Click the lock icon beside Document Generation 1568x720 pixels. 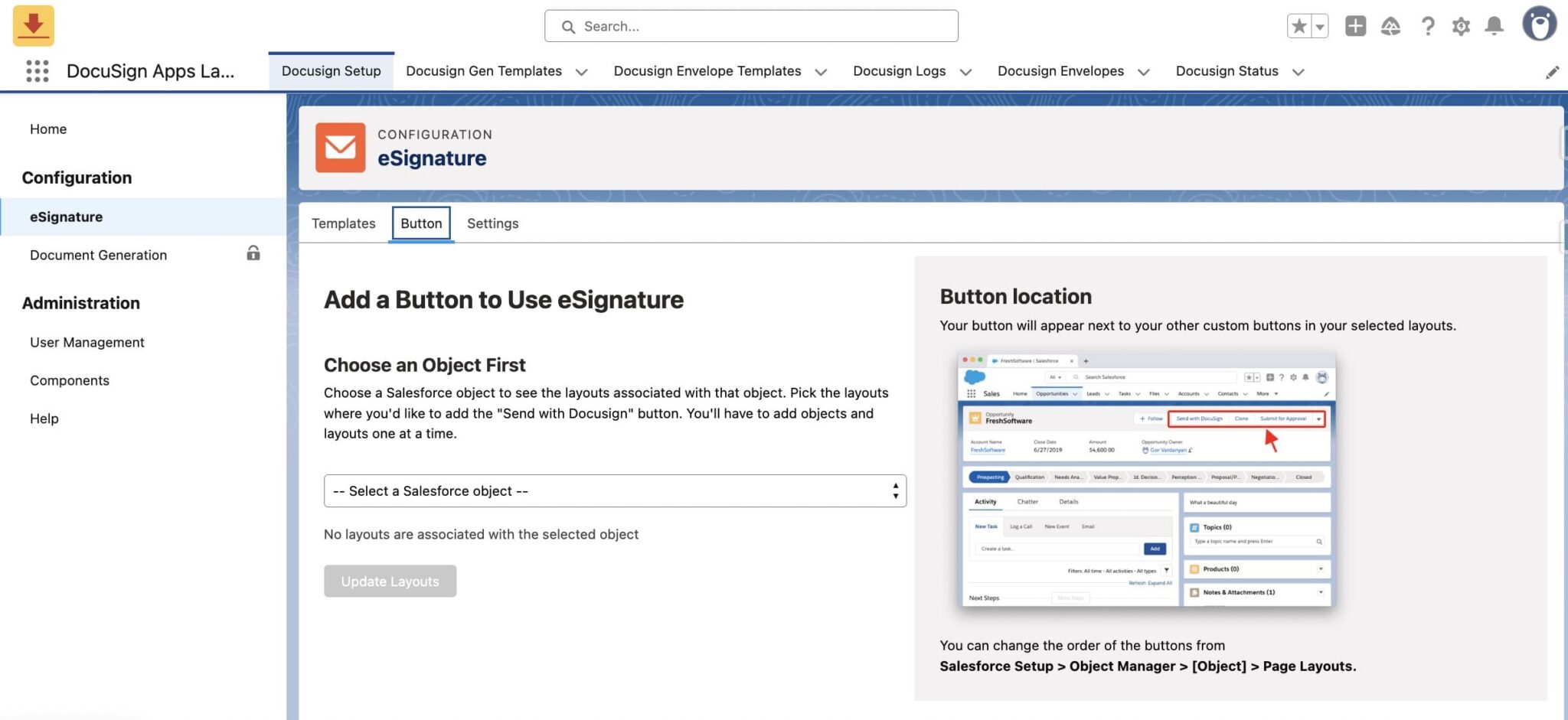click(253, 253)
